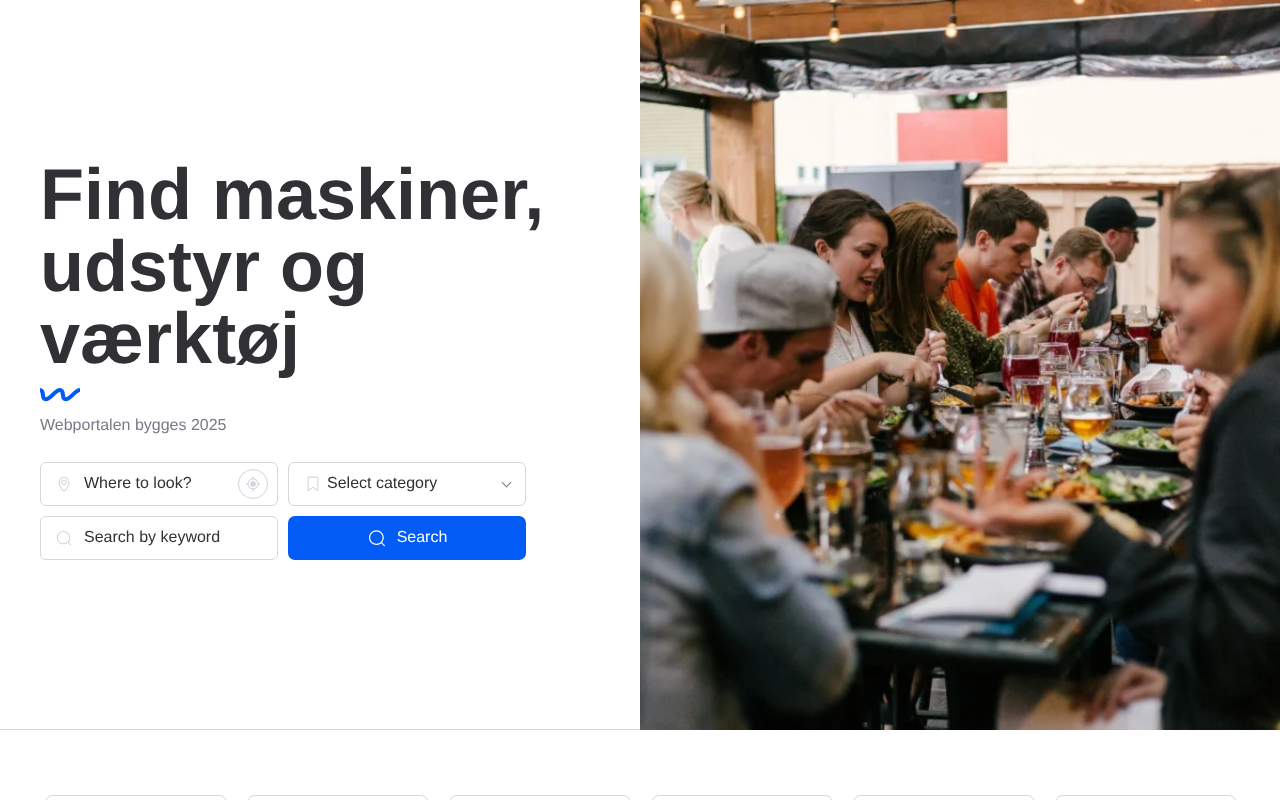
Task: Click the magnifier icon in keyword field
Action: point(64,538)
